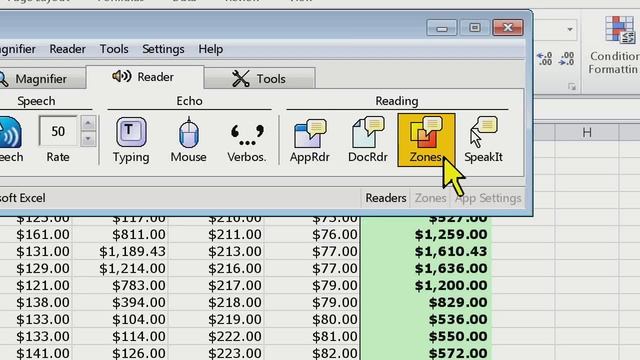Image resolution: width=640 pixels, height=360 pixels.
Task: Select the cell containing $783.00
Action: pos(121,285)
